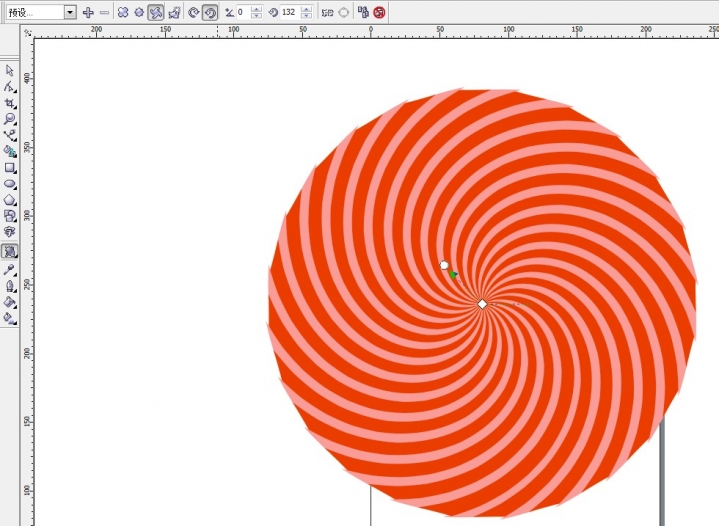
Task: Click the Delete Preset minus button
Action: point(104,12)
